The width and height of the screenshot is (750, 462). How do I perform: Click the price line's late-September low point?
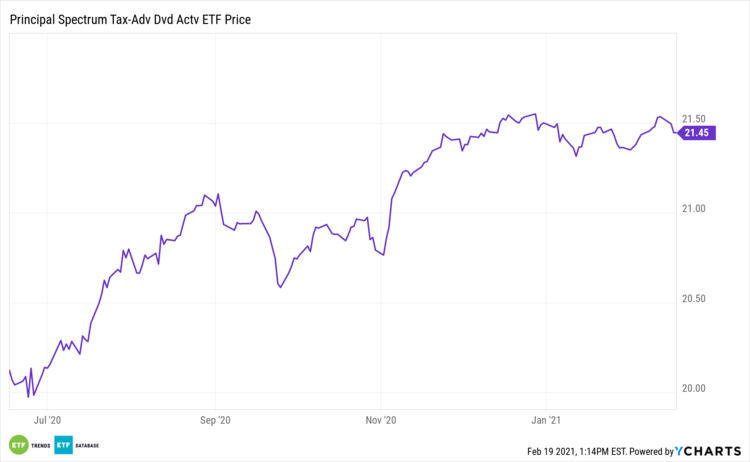coord(280,288)
